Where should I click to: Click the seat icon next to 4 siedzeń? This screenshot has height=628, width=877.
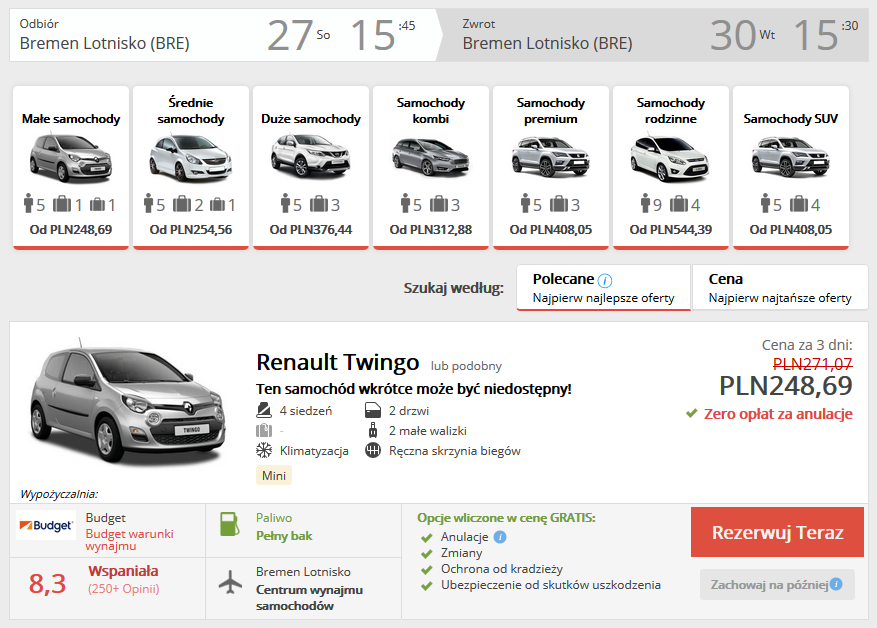point(263,410)
